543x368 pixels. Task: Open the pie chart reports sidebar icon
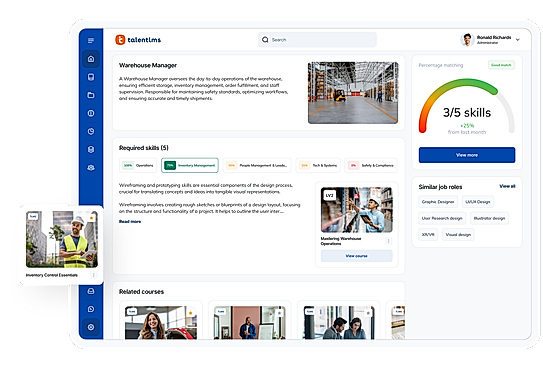pos(91,131)
